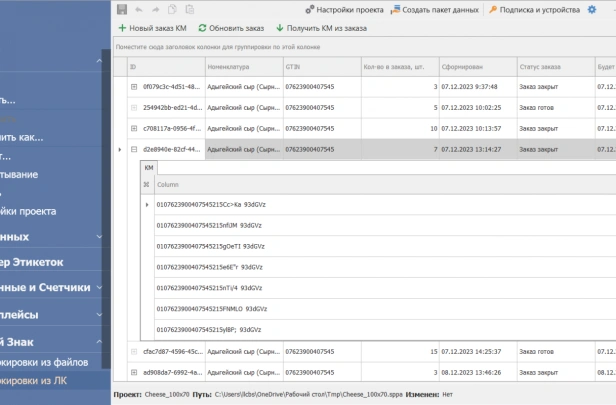Click Создать пакет данных button
This screenshot has width=616, height=405.
[434, 10]
